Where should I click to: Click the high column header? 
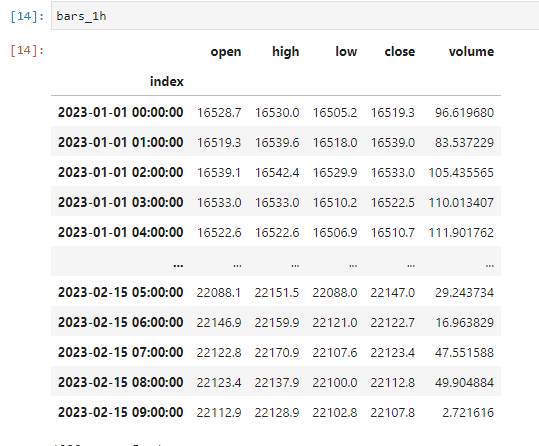[x=286, y=52]
